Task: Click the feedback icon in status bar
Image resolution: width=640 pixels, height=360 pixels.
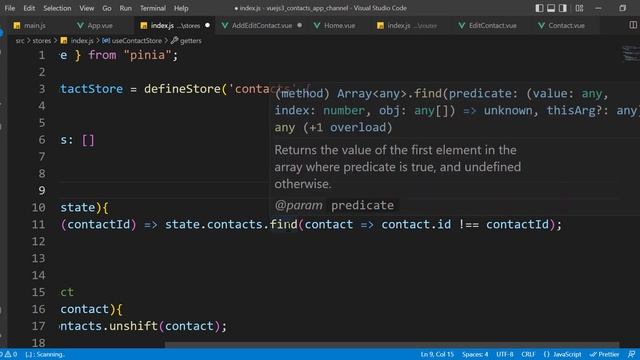Action: coord(631,354)
